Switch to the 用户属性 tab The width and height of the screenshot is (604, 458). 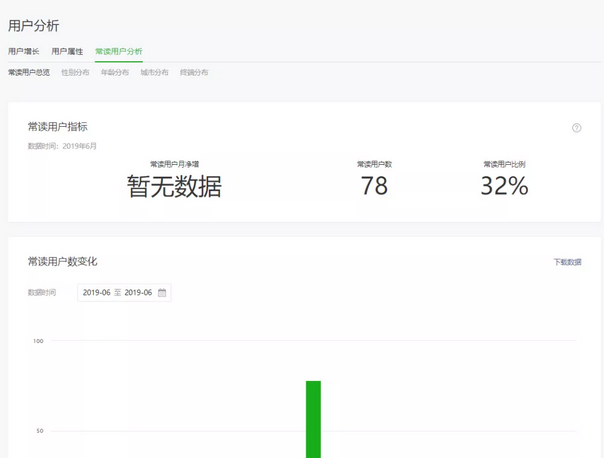[x=67, y=51]
